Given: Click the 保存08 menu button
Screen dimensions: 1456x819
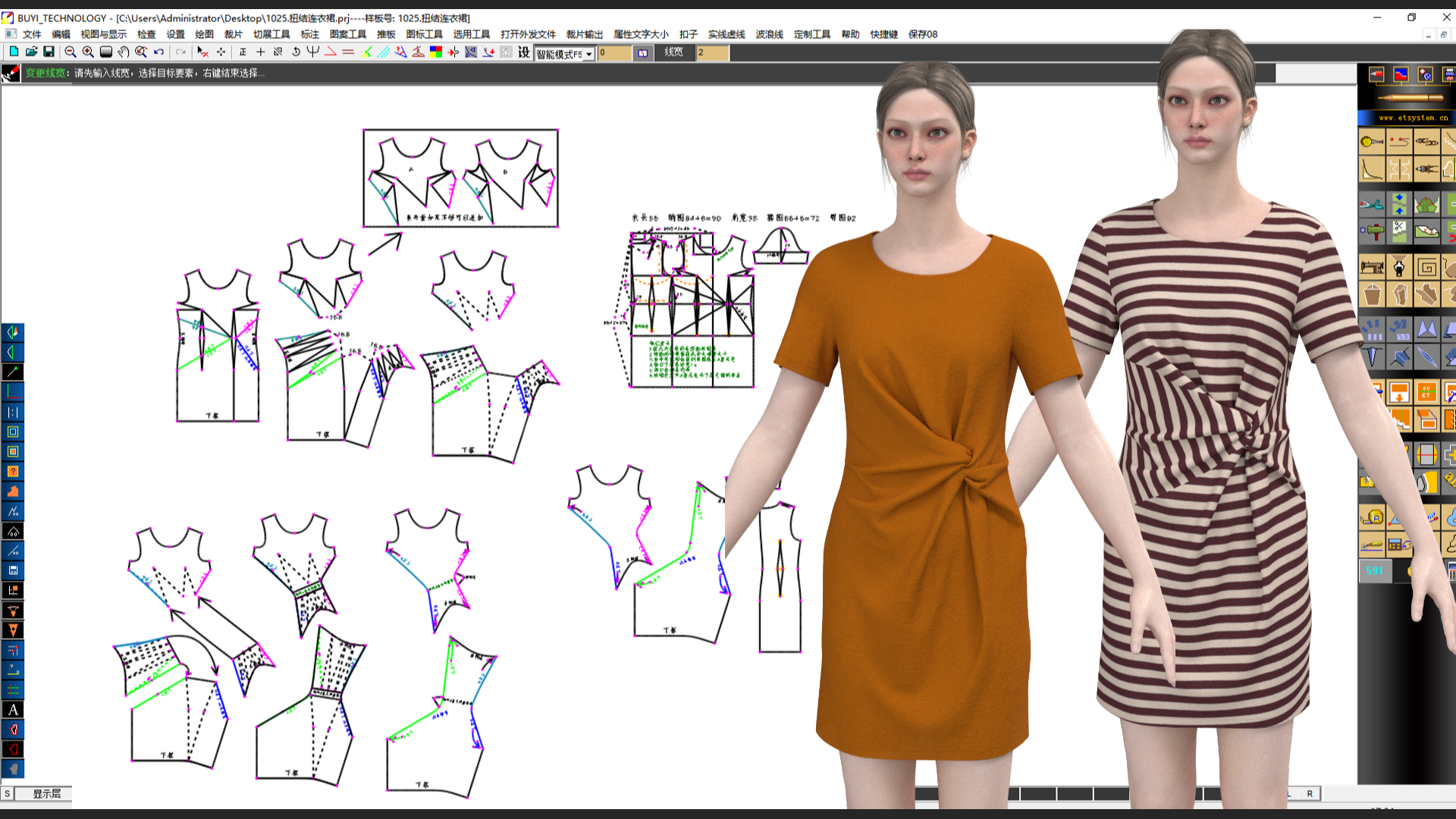Looking at the screenshot, I should click(923, 34).
